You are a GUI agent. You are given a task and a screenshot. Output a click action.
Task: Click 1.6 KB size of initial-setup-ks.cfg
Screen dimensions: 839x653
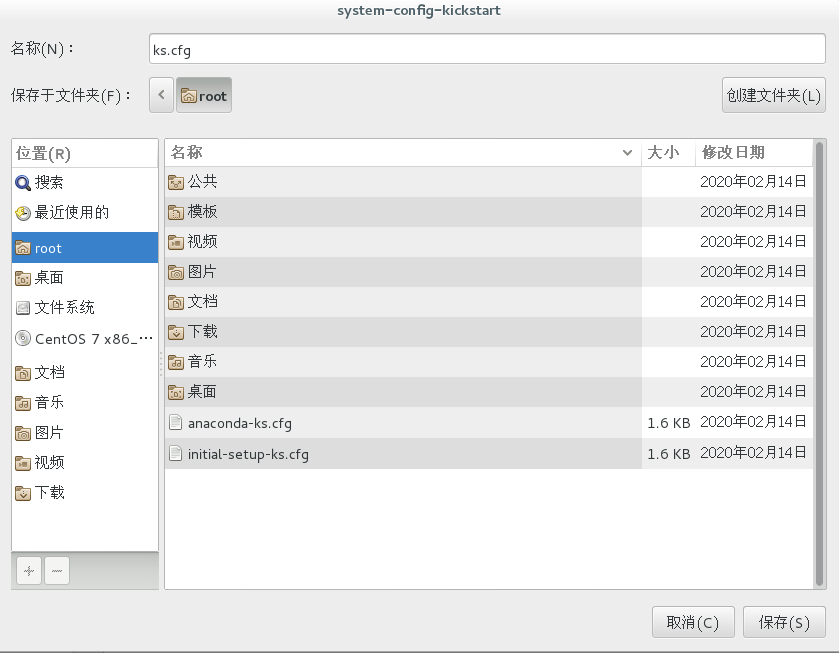pos(669,454)
